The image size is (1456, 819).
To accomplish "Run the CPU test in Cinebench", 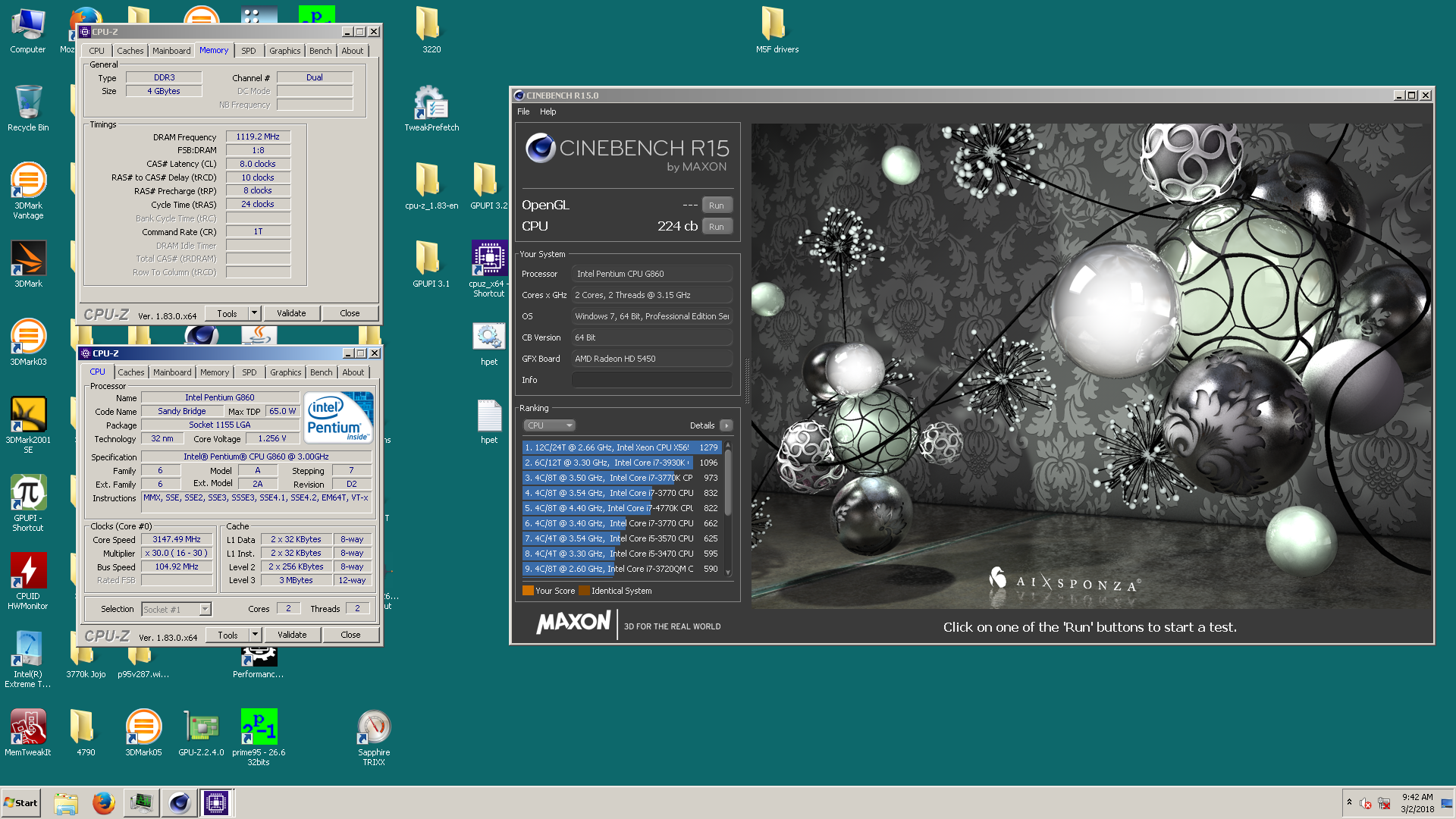I will pyautogui.click(x=717, y=227).
